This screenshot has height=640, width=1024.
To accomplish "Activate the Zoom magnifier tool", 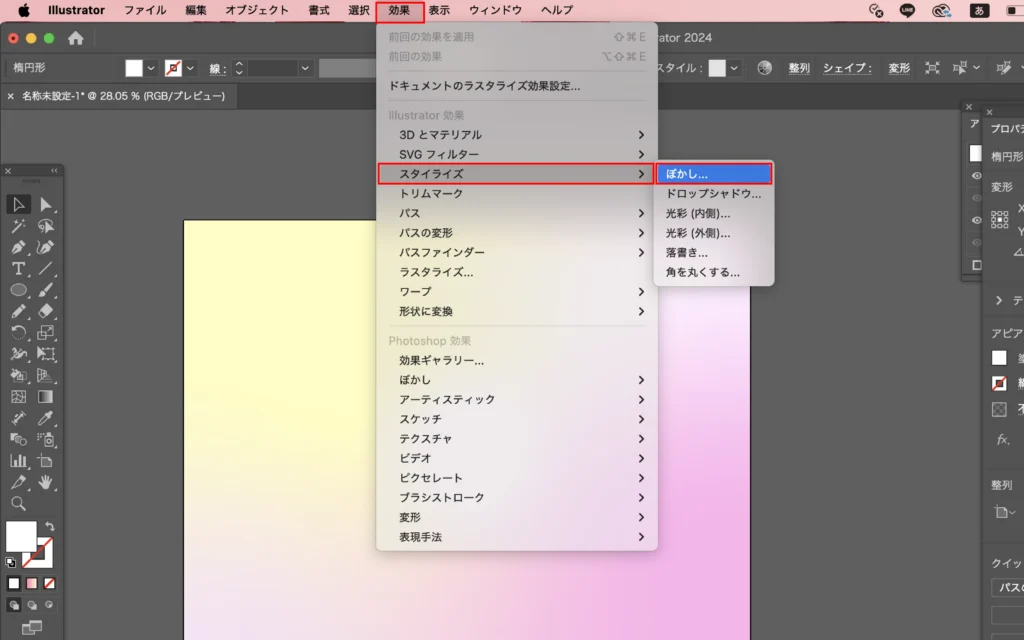I will (19, 504).
